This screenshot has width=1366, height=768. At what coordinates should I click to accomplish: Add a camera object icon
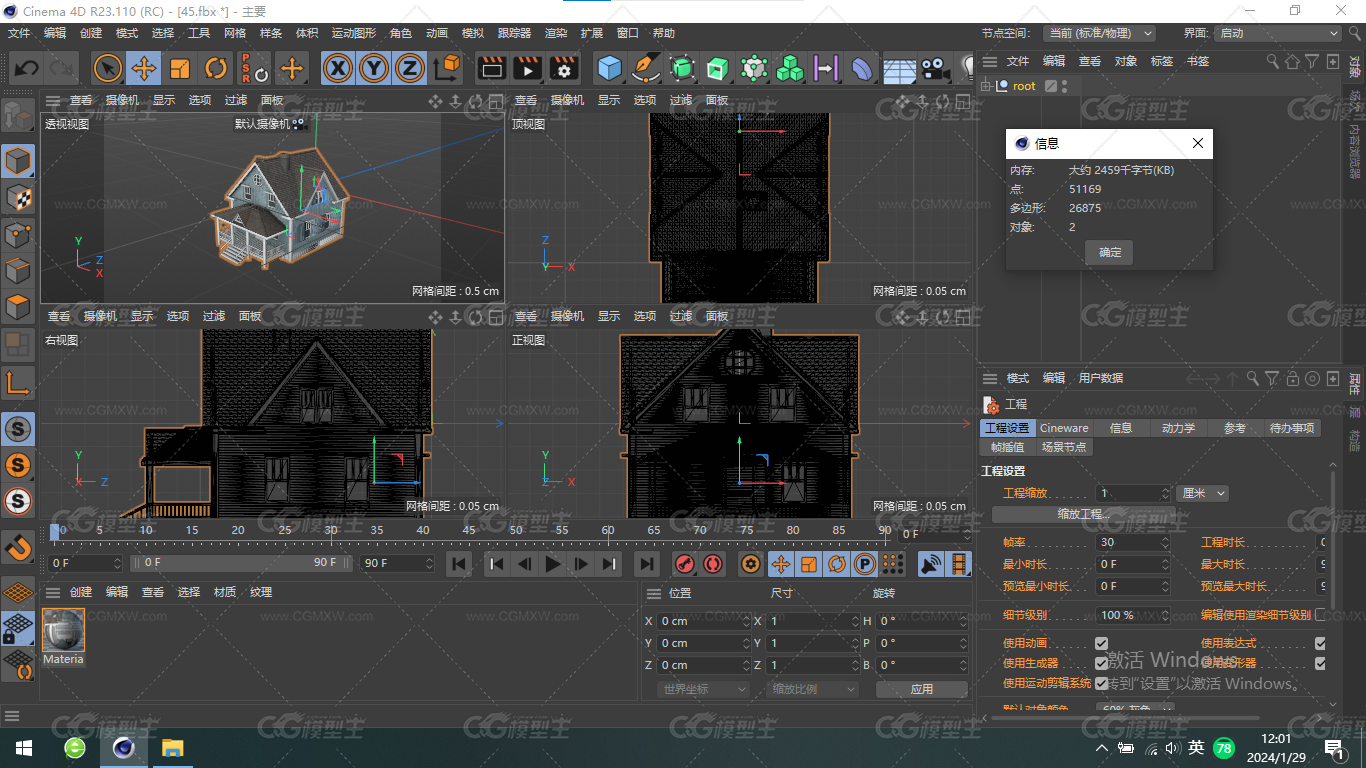tap(935, 68)
